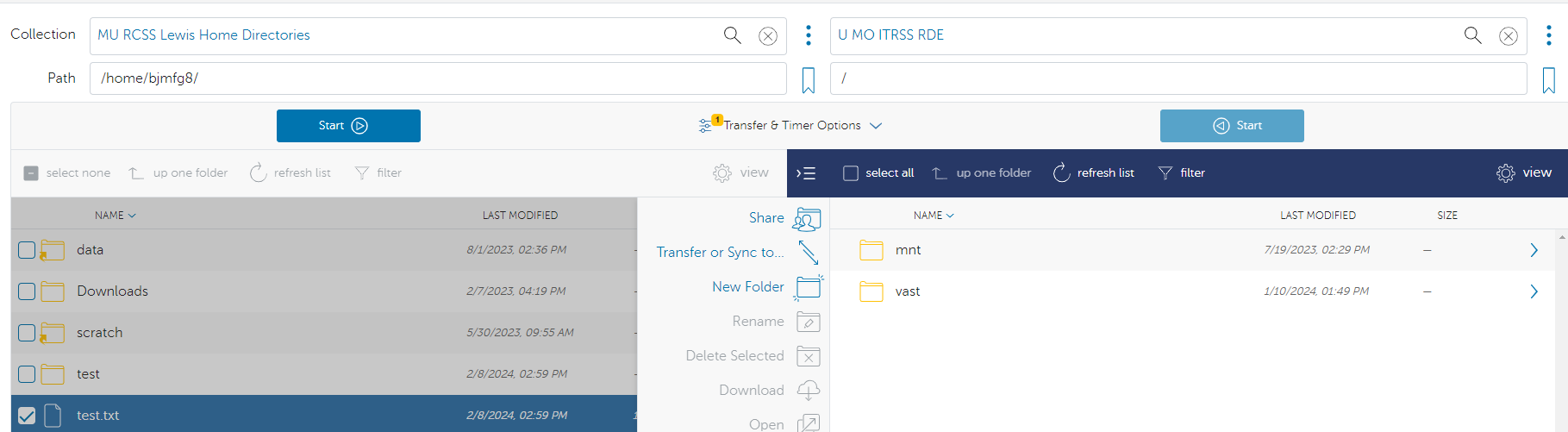The image size is (1568, 432).
Task: Check the Downloads folder checkbox
Action: point(27,291)
